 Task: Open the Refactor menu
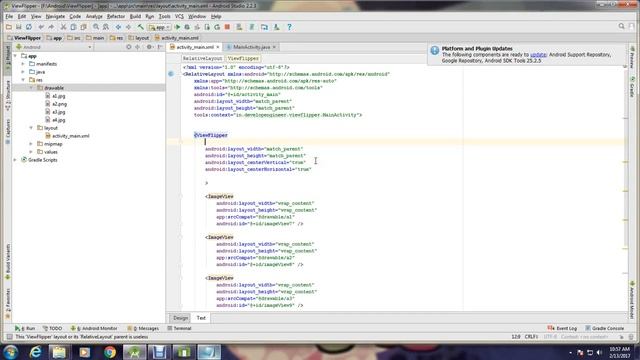[x=116, y=16]
